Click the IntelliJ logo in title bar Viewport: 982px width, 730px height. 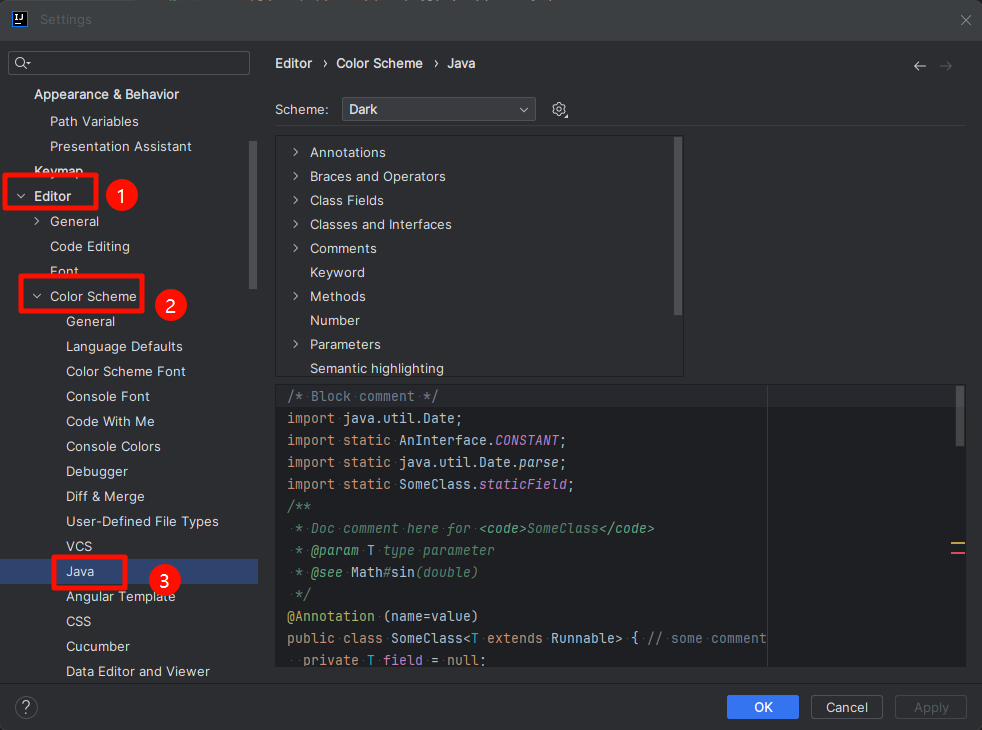pos(19,19)
